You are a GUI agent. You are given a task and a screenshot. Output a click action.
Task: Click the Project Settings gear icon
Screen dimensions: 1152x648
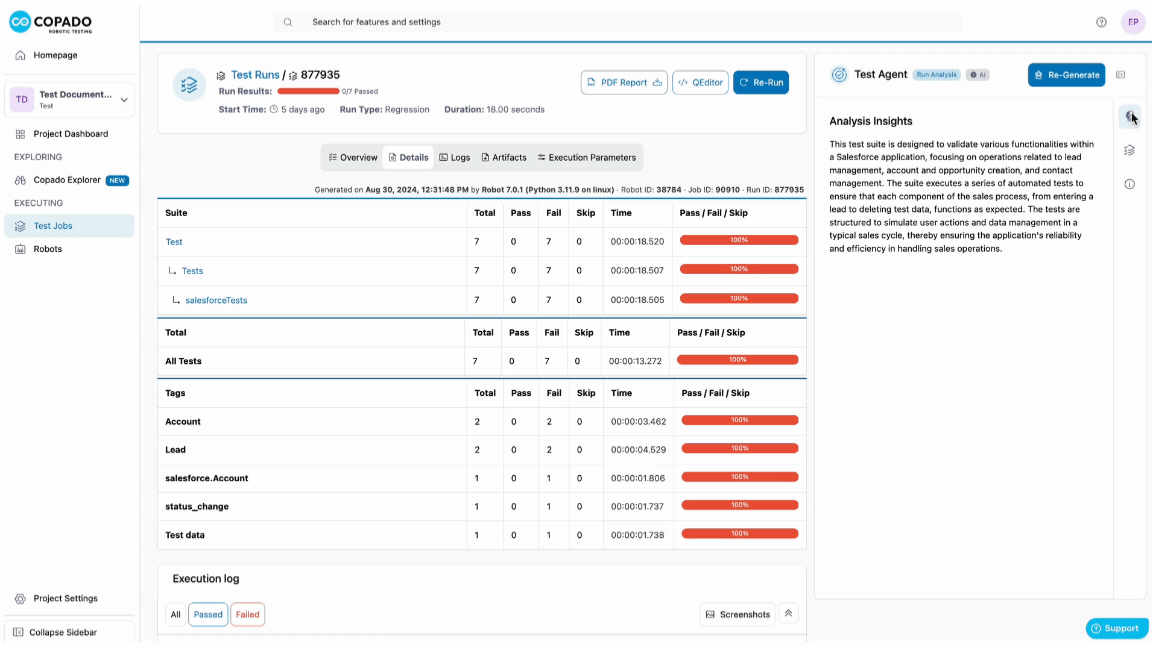tap(21, 599)
